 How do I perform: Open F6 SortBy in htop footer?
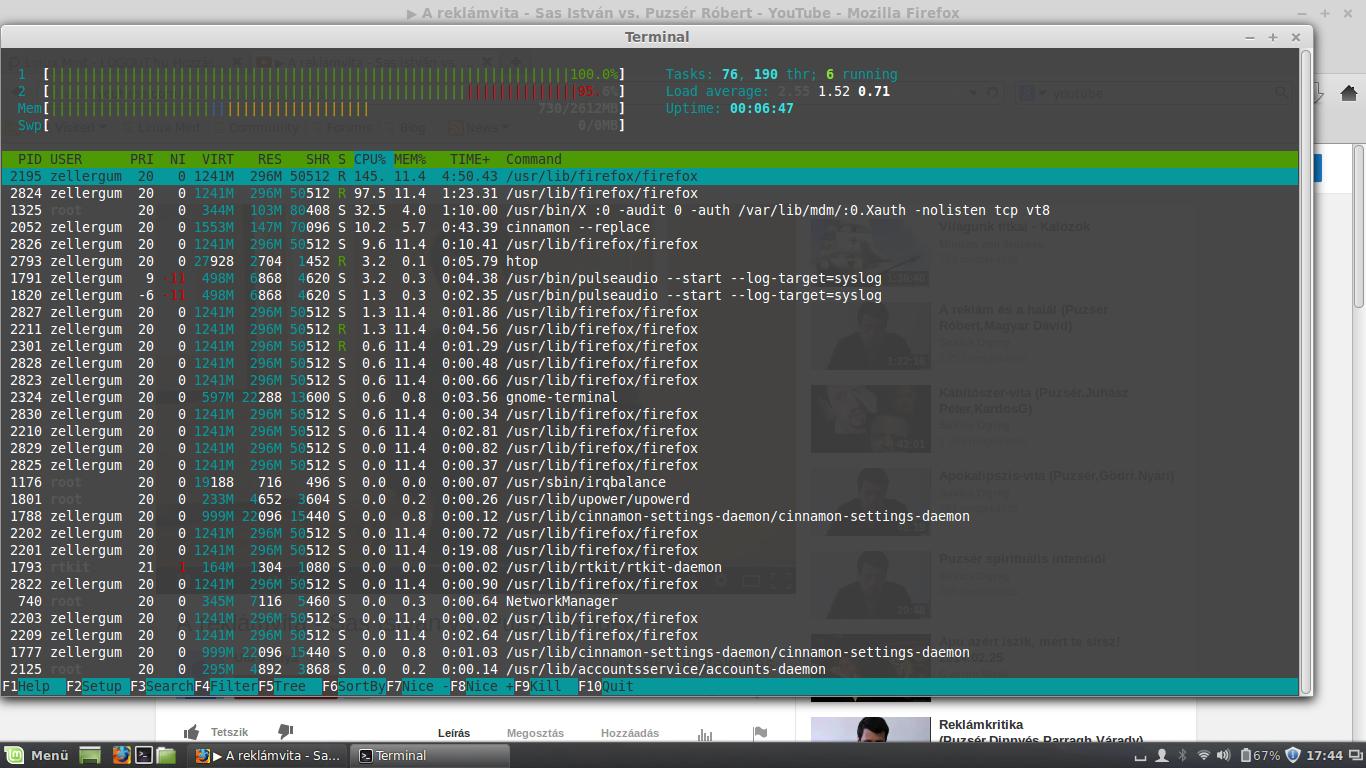[354, 686]
